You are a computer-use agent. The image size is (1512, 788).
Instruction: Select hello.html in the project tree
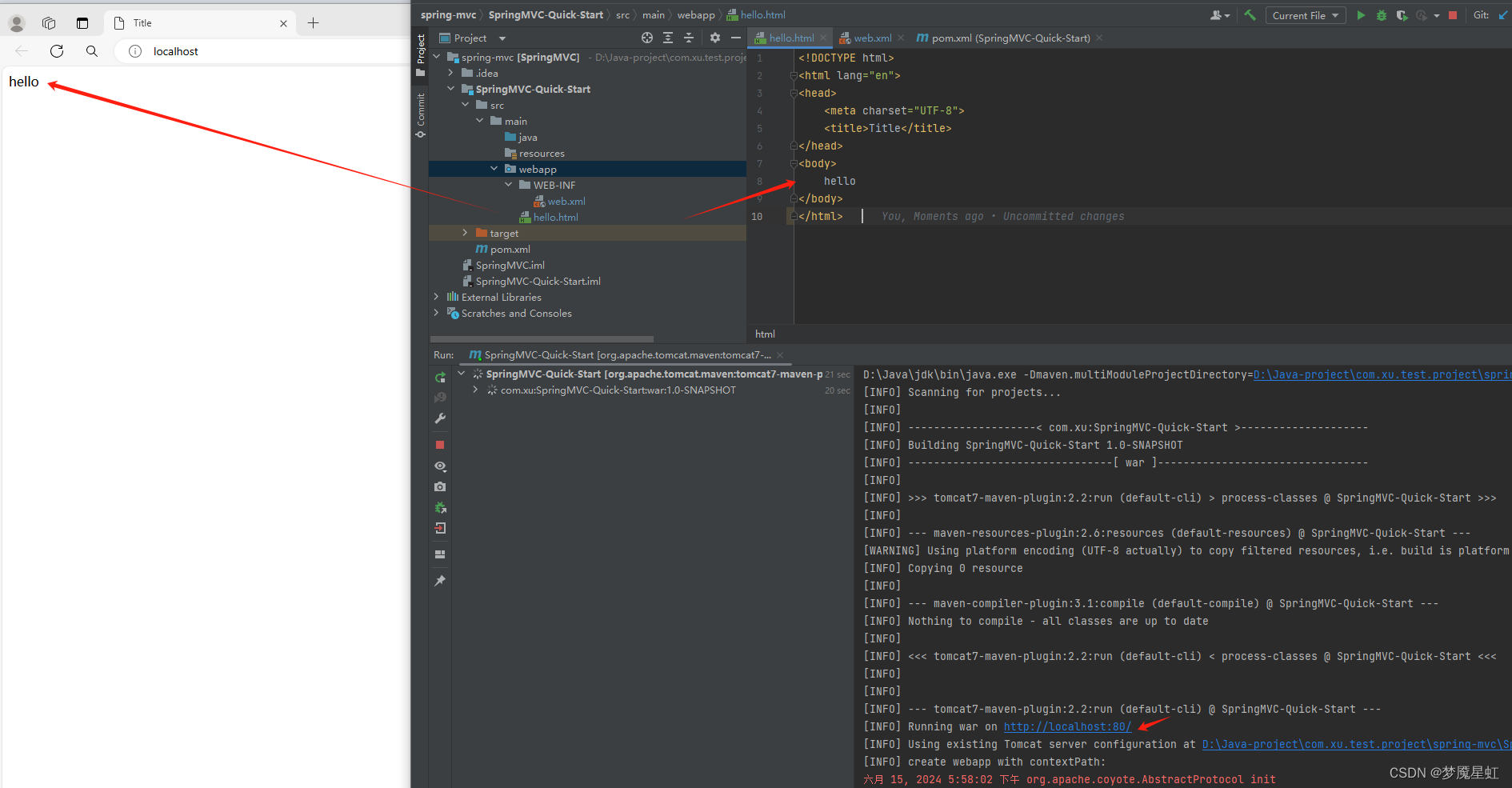tap(548, 217)
